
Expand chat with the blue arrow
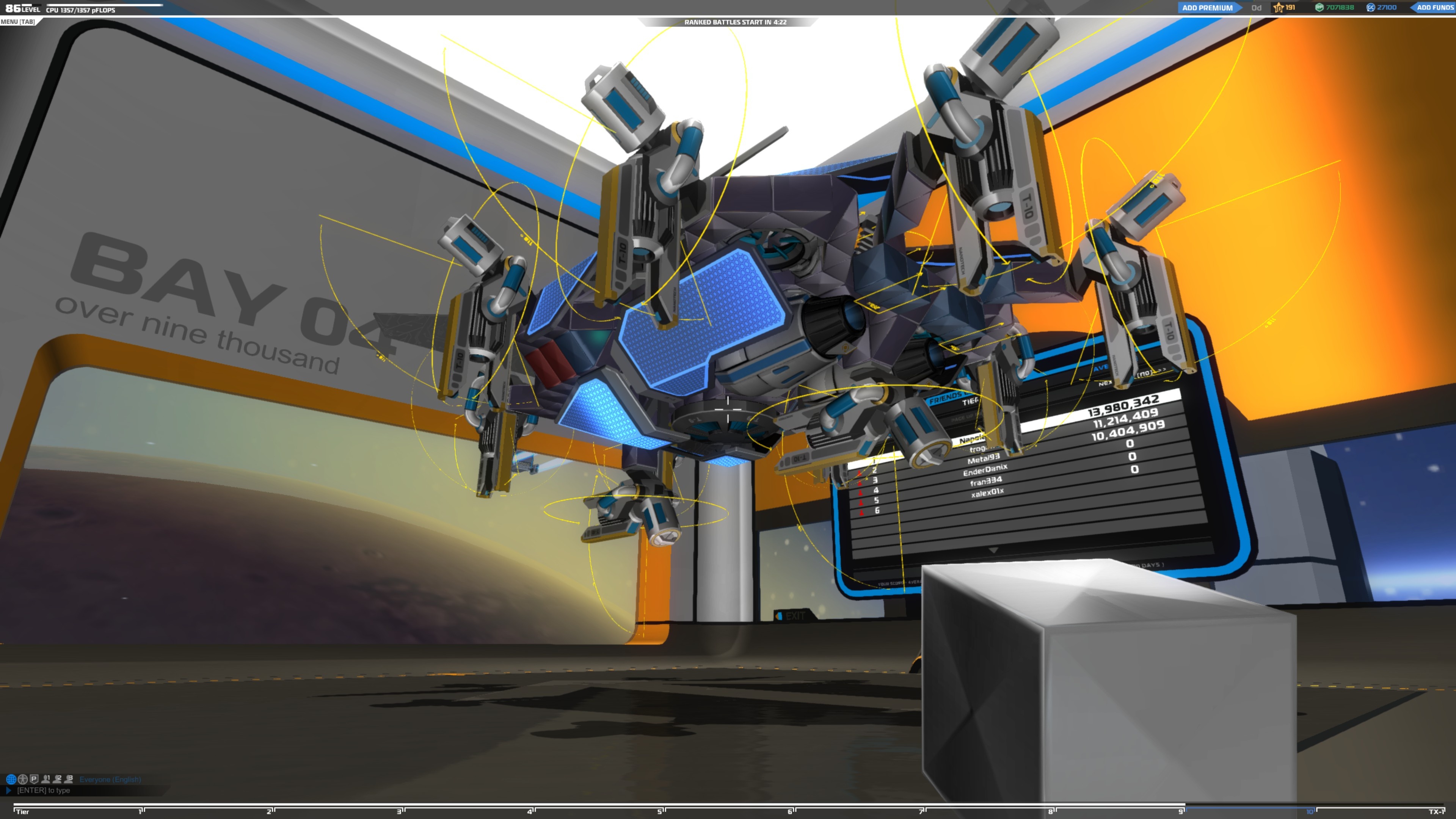pos(8,790)
